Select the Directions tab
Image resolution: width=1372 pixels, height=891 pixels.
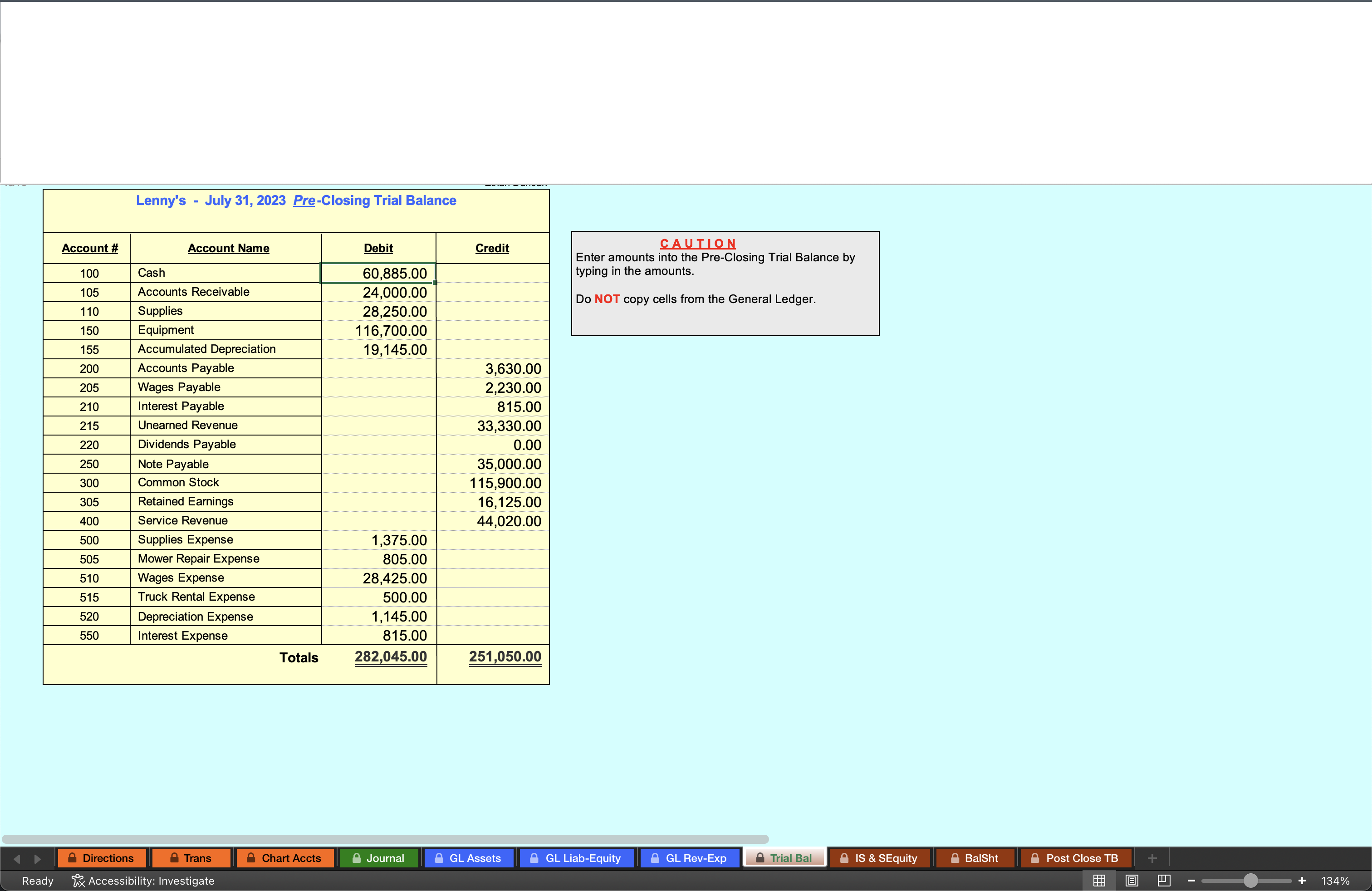point(102,858)
